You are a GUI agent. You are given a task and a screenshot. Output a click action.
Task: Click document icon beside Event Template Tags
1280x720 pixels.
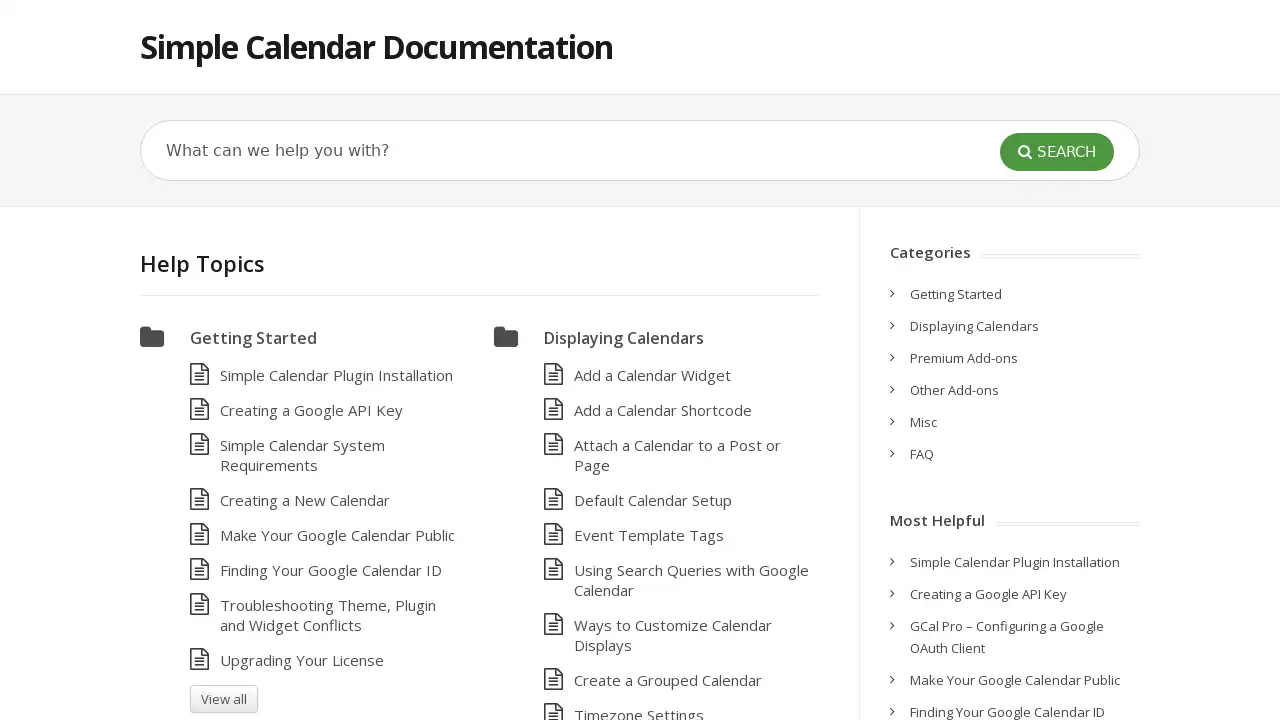[554, 534]
